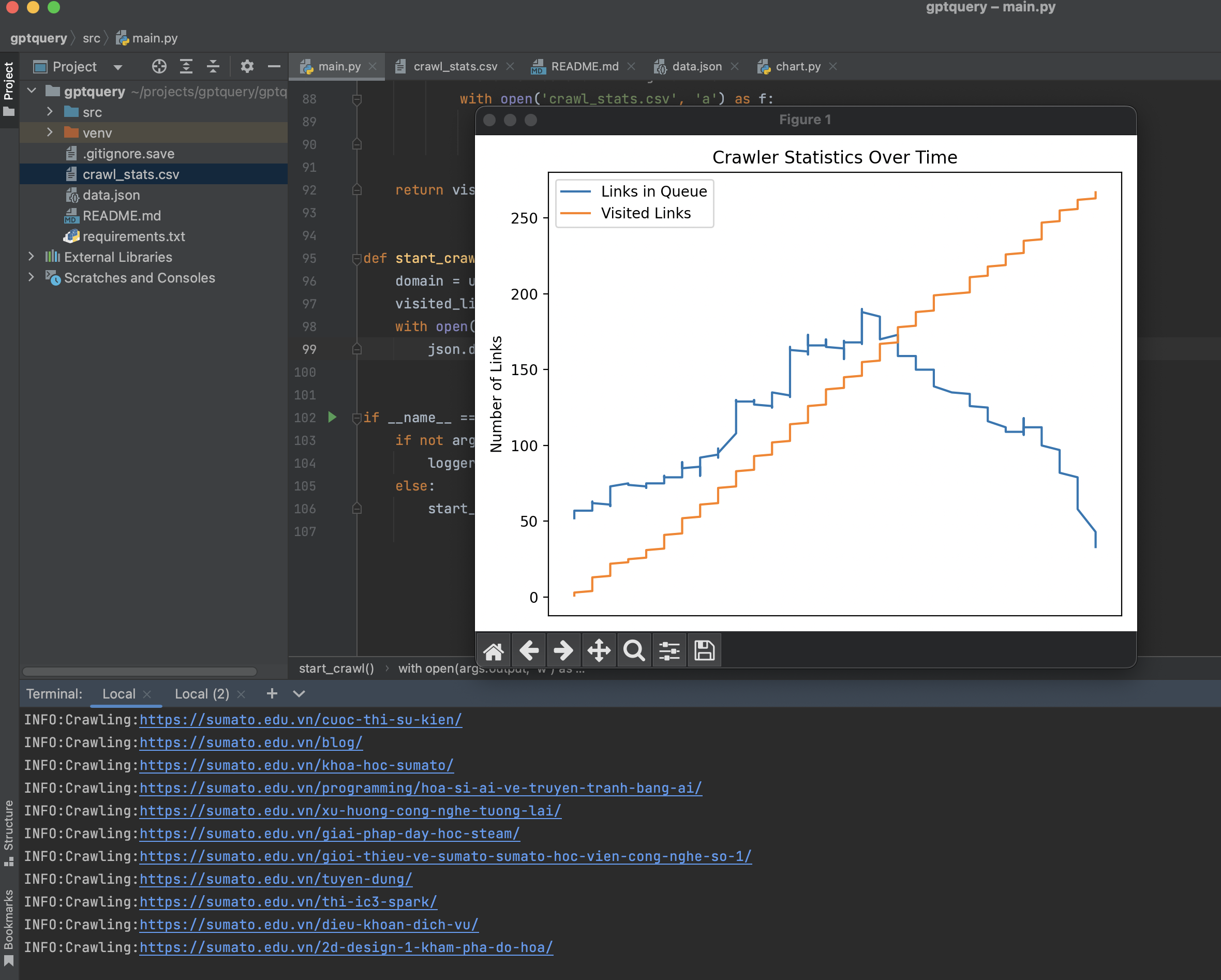This screenshot has width=1221, height=980.
Task: Select the Local (2) terminal tab
Action: point(202,694)
